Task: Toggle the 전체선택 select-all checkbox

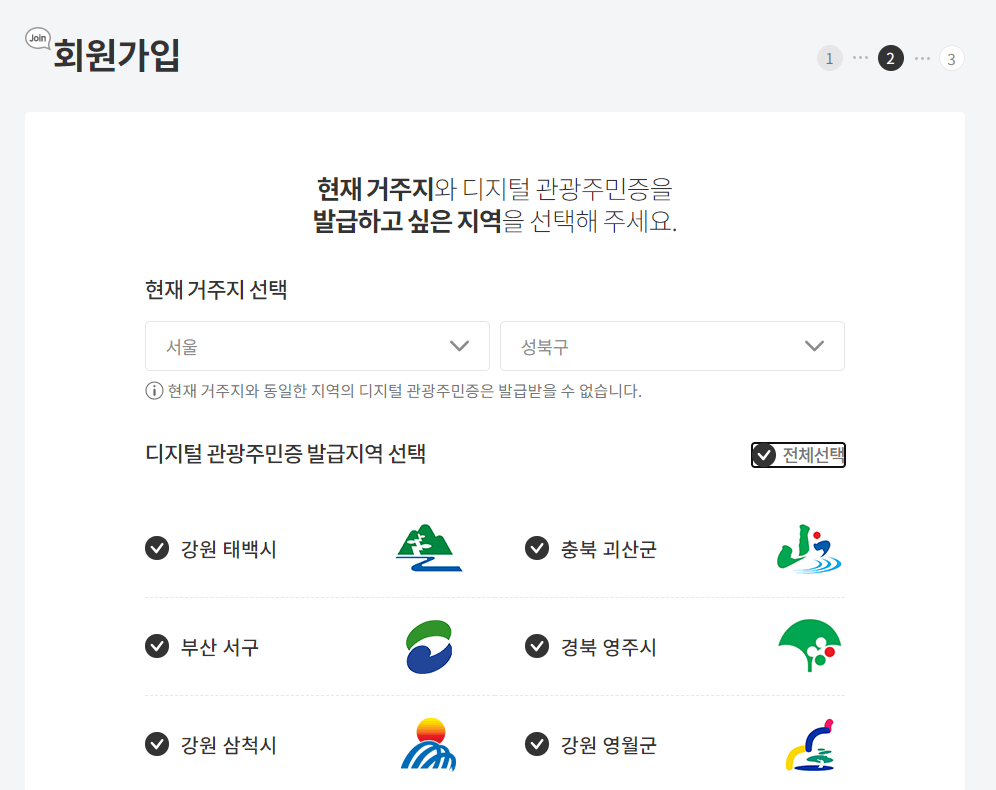Action: click(766, 454)
